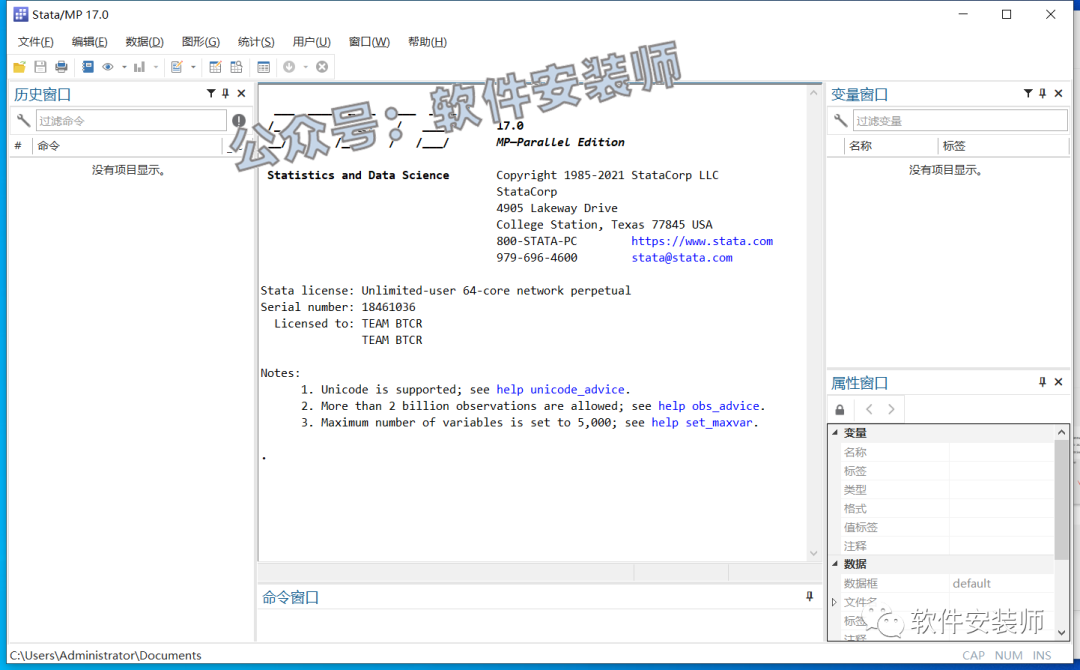
Task: Pin the 属性窗口 panel
Action: tap(1042, 382)
